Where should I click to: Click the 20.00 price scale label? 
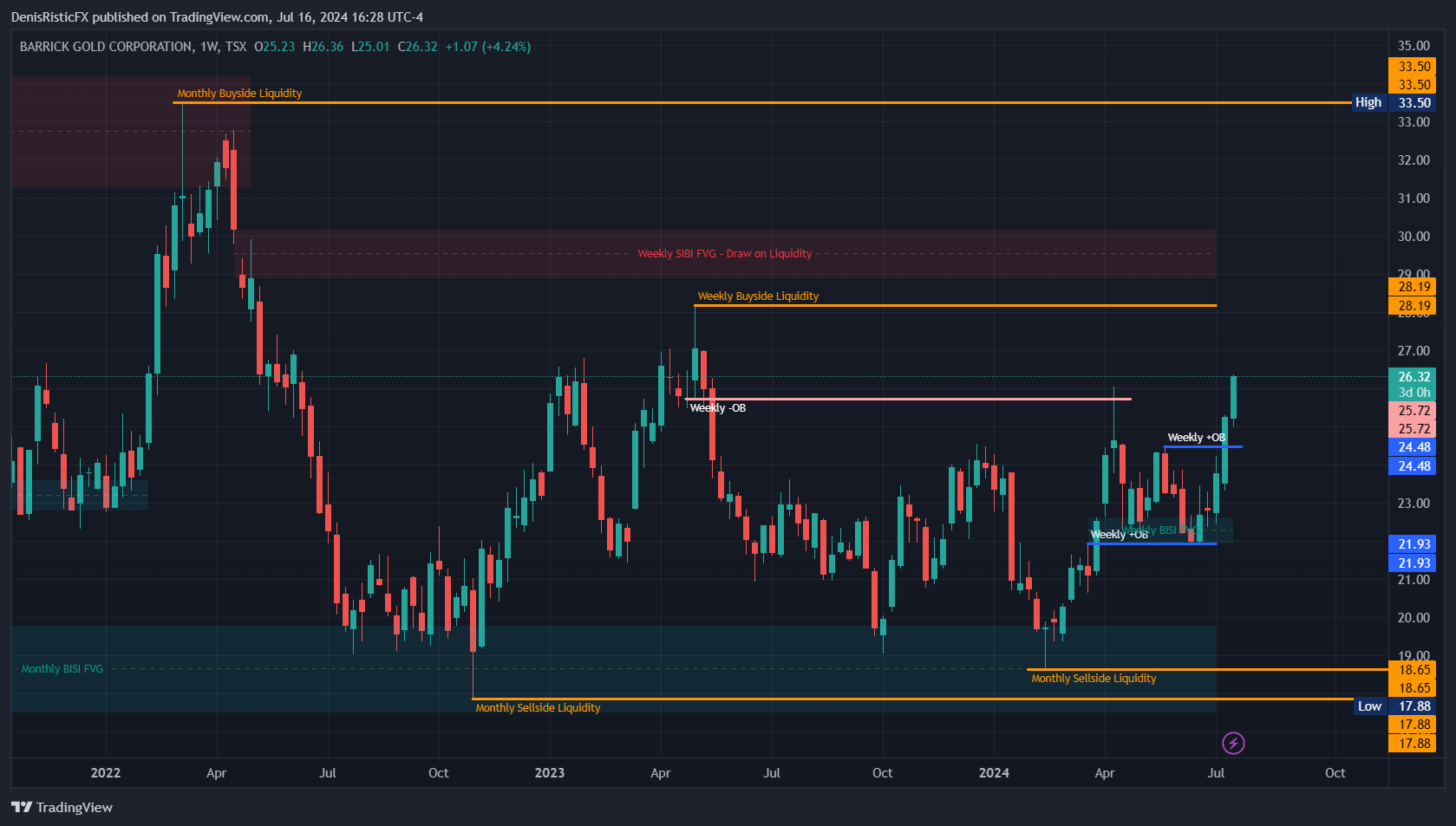(1414, 618)
